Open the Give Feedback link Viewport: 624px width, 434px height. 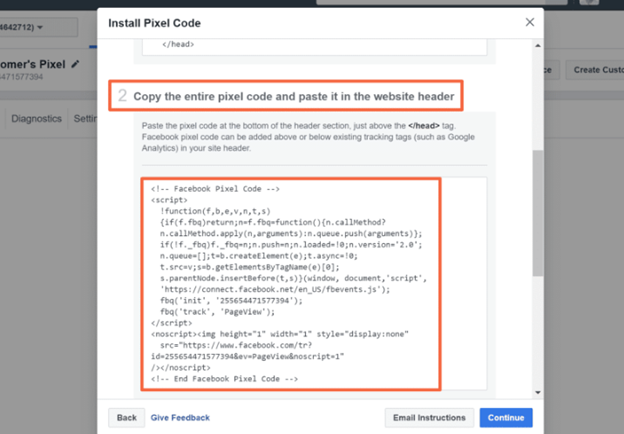pos(180,418)
